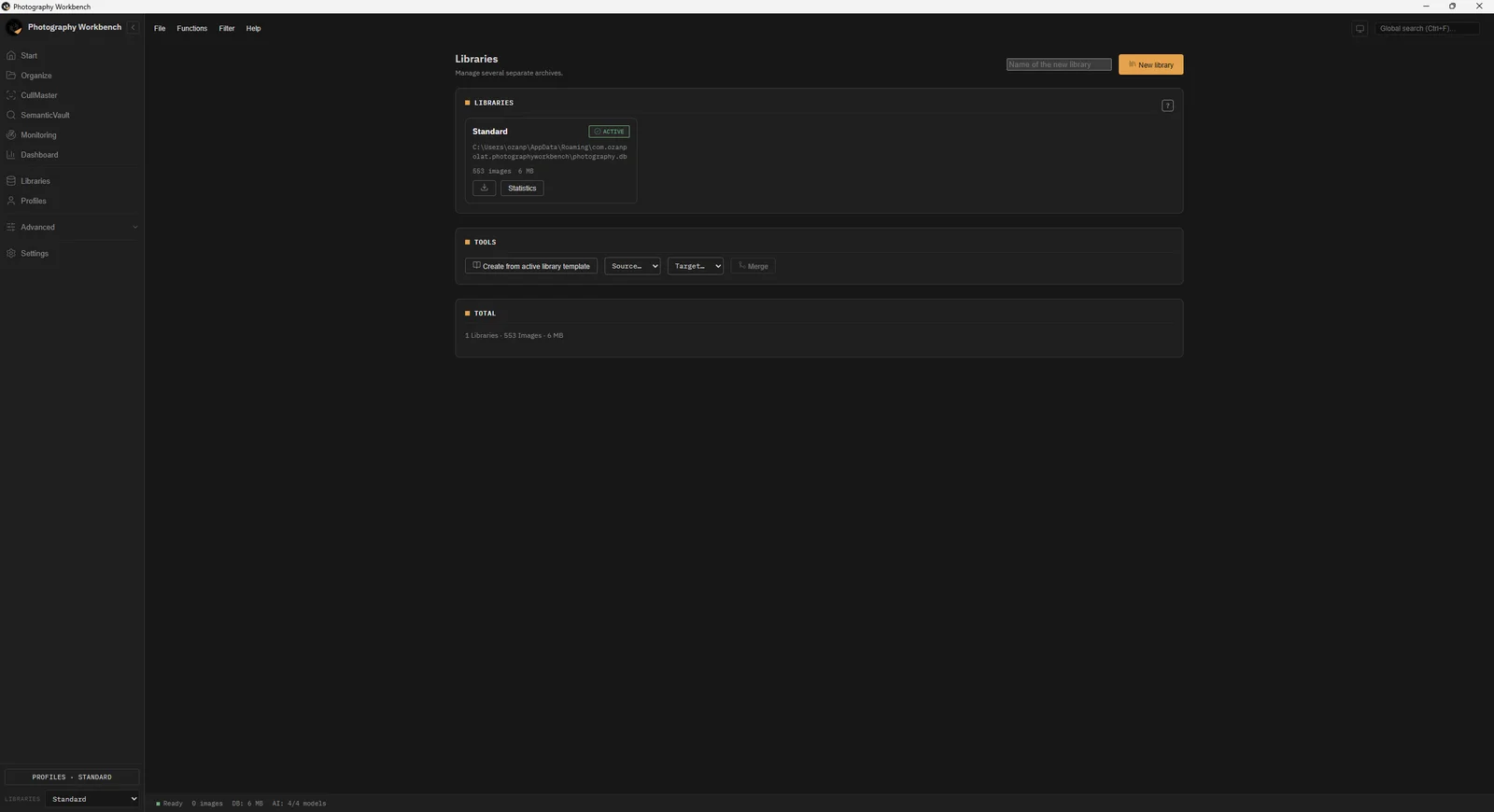
Task: Click the 'Manage several separate archives.' subtitle
Action: (509, 73)
